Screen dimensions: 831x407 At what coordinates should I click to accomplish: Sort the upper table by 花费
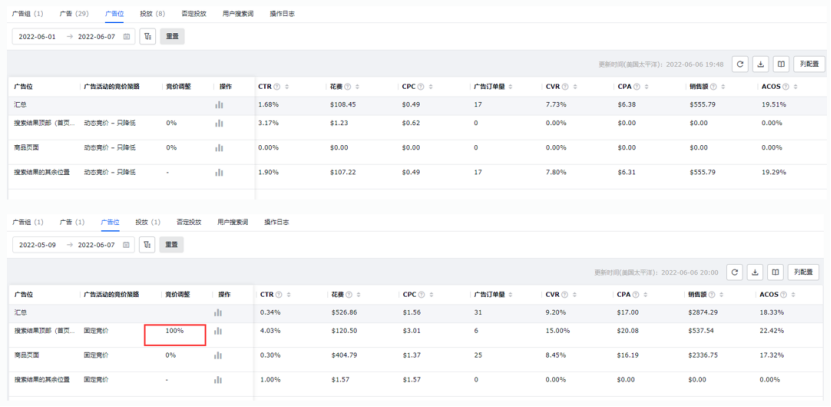coord(357,86)
